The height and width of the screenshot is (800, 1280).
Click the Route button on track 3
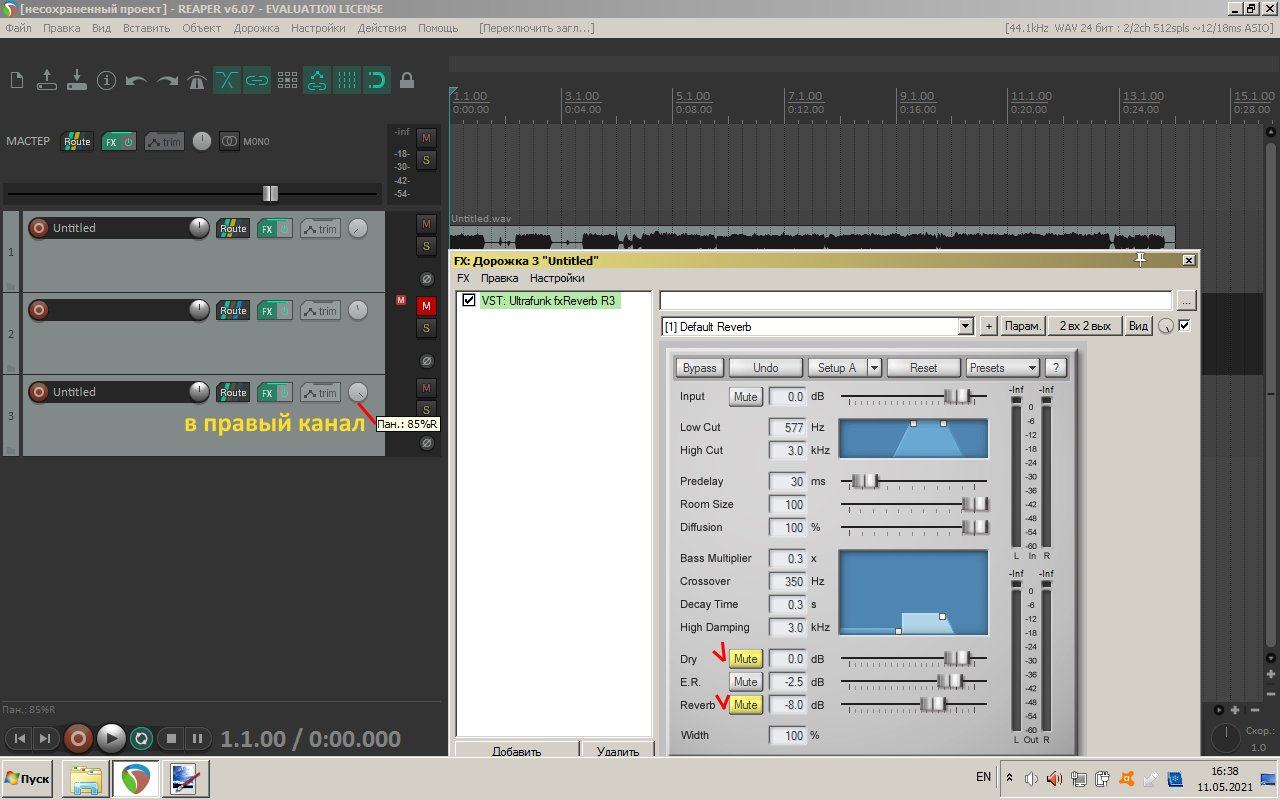[233, 393]
